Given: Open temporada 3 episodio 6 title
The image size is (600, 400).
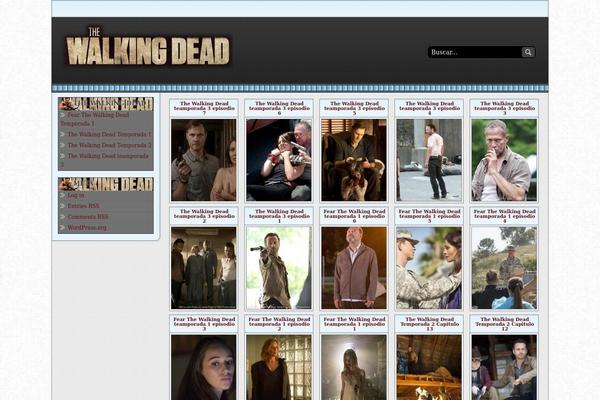Looking at the screenshot, I should (x=279, y=108).
